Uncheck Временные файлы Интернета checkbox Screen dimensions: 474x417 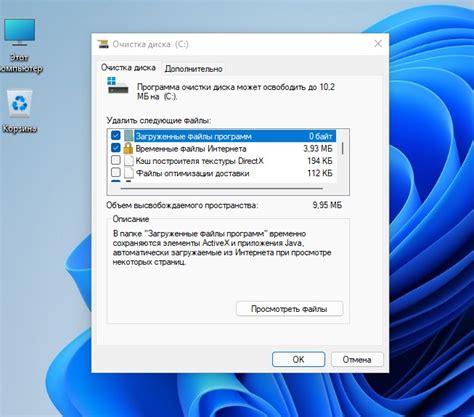tap(116, 148)
